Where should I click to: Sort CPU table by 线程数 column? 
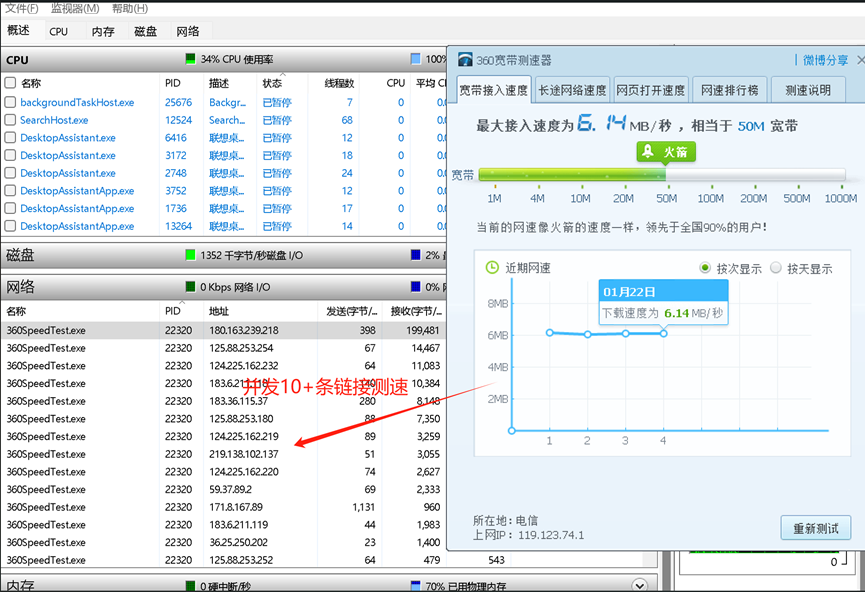339,83
